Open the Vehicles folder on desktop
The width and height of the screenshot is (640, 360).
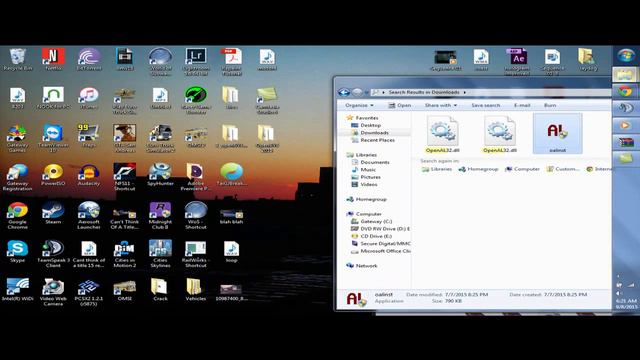tap(196, 289)
